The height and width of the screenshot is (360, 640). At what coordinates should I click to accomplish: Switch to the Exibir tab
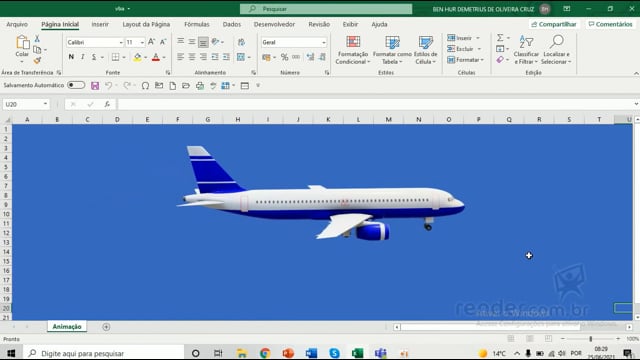tap(350, 24)
